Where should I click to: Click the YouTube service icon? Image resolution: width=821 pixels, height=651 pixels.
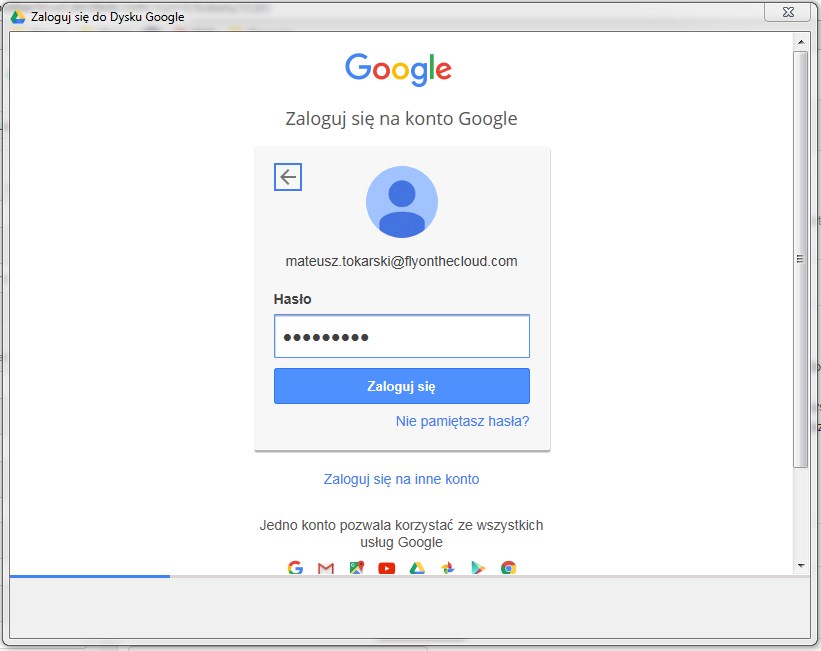coord(386,568)
